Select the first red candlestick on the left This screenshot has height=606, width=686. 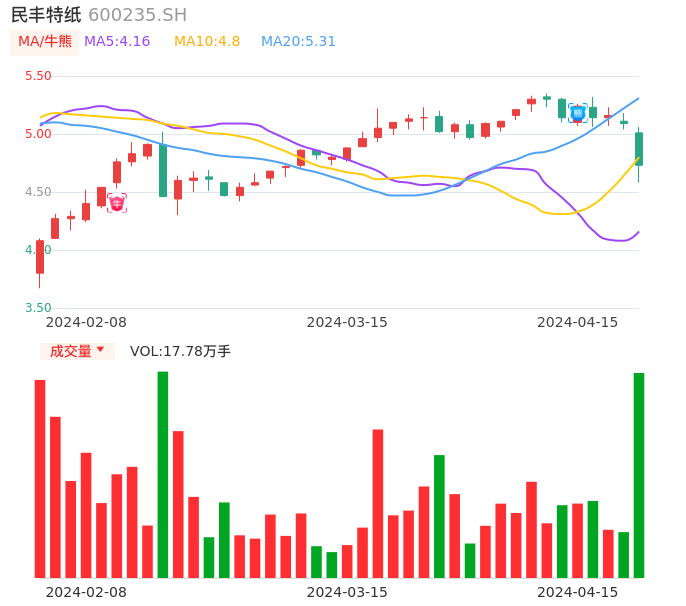coord(40,256)
